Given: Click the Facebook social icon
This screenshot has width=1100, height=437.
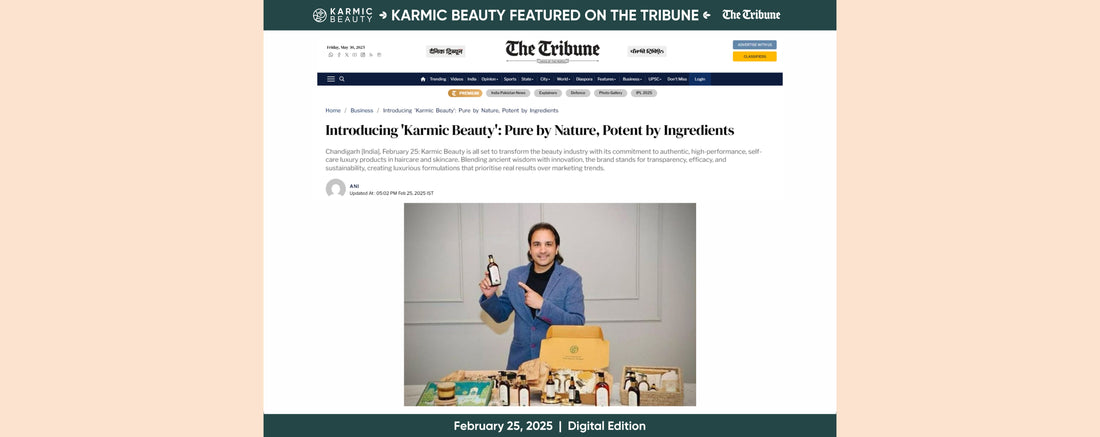Looking at the screenshot, I should tap(339, 55).
